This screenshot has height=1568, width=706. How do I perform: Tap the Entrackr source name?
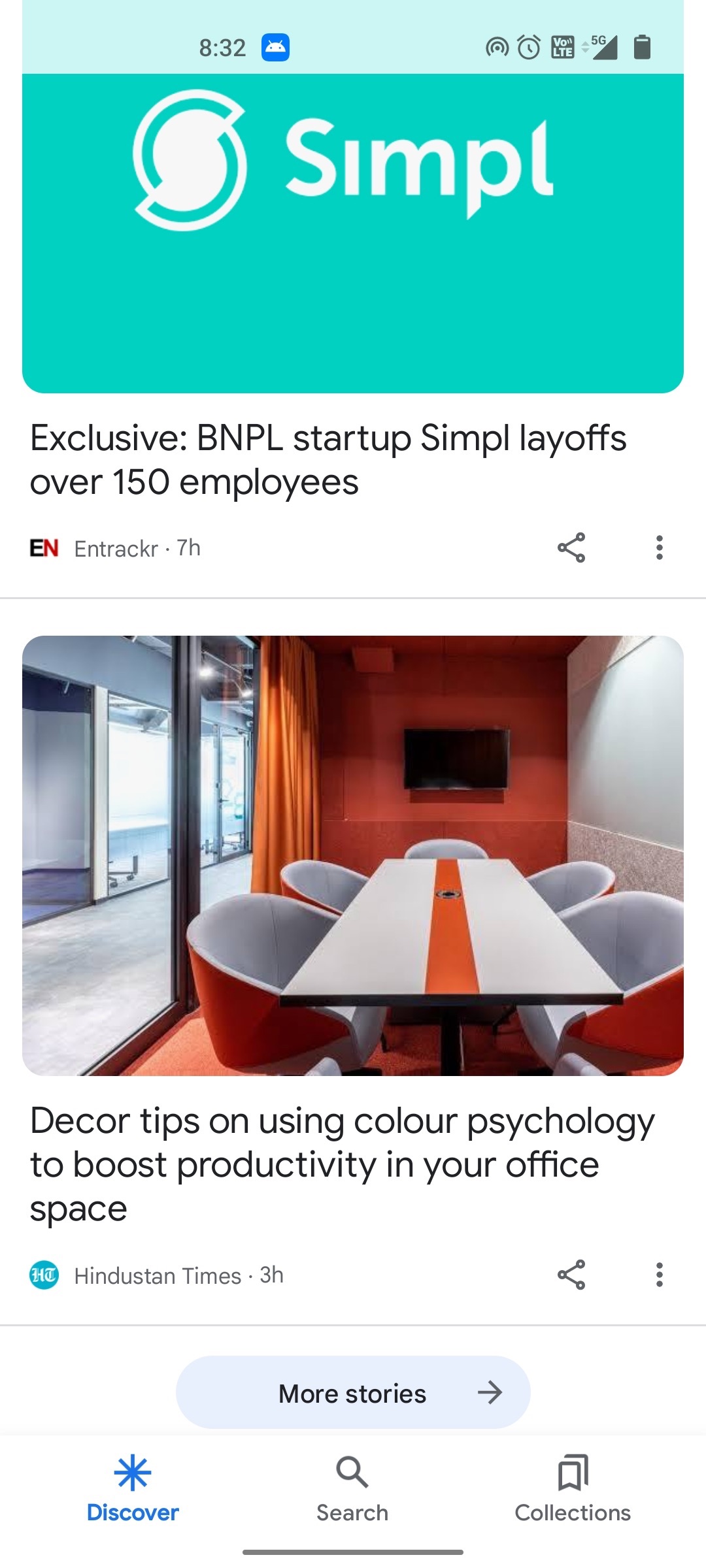tap(116, 549)
